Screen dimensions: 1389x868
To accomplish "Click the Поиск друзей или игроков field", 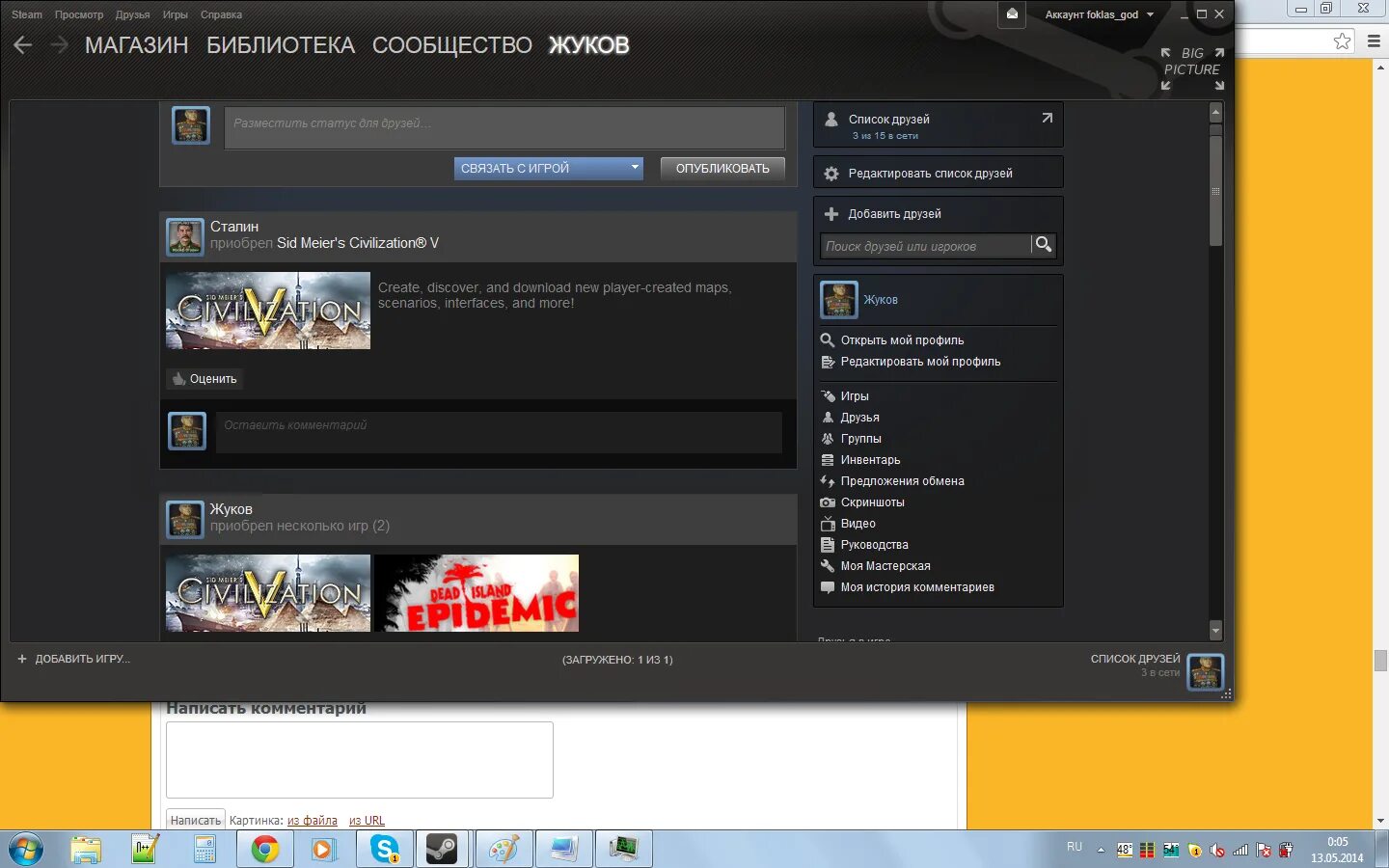I will tap(925, 246).
